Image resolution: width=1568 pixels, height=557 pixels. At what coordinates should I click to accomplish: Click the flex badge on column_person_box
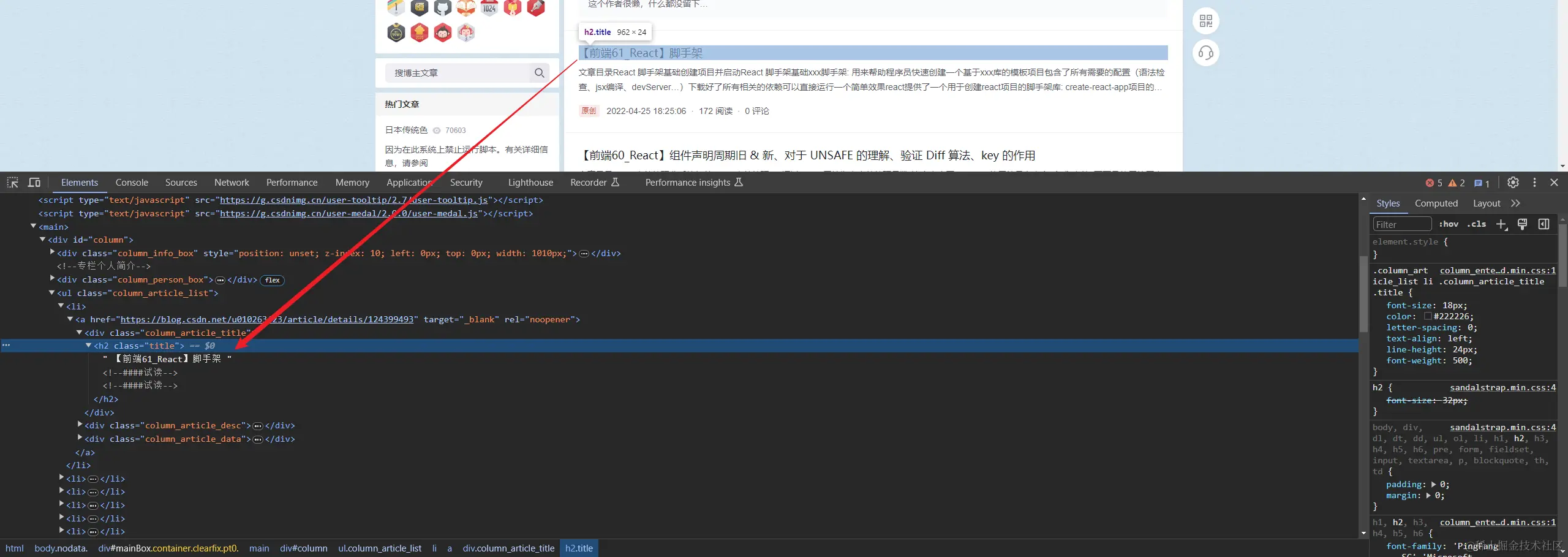click(x=273, y=280)
